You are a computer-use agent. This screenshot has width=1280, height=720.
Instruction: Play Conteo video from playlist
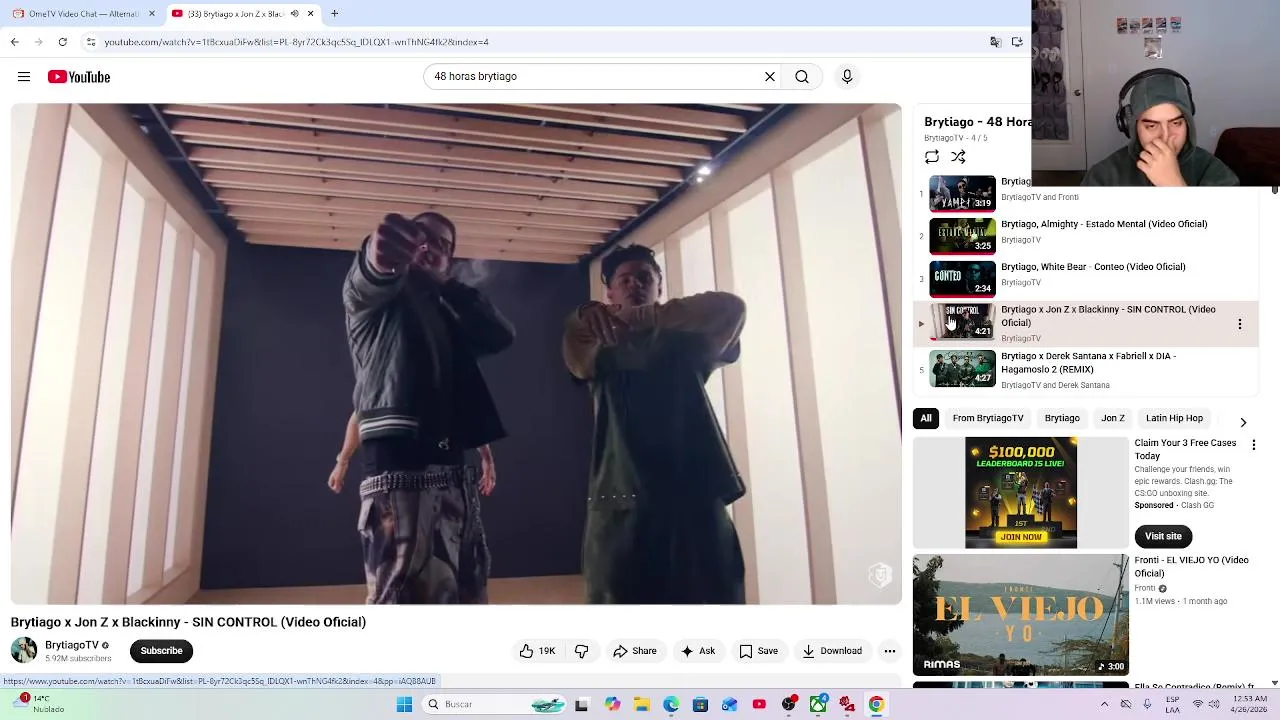[1085, 279]
